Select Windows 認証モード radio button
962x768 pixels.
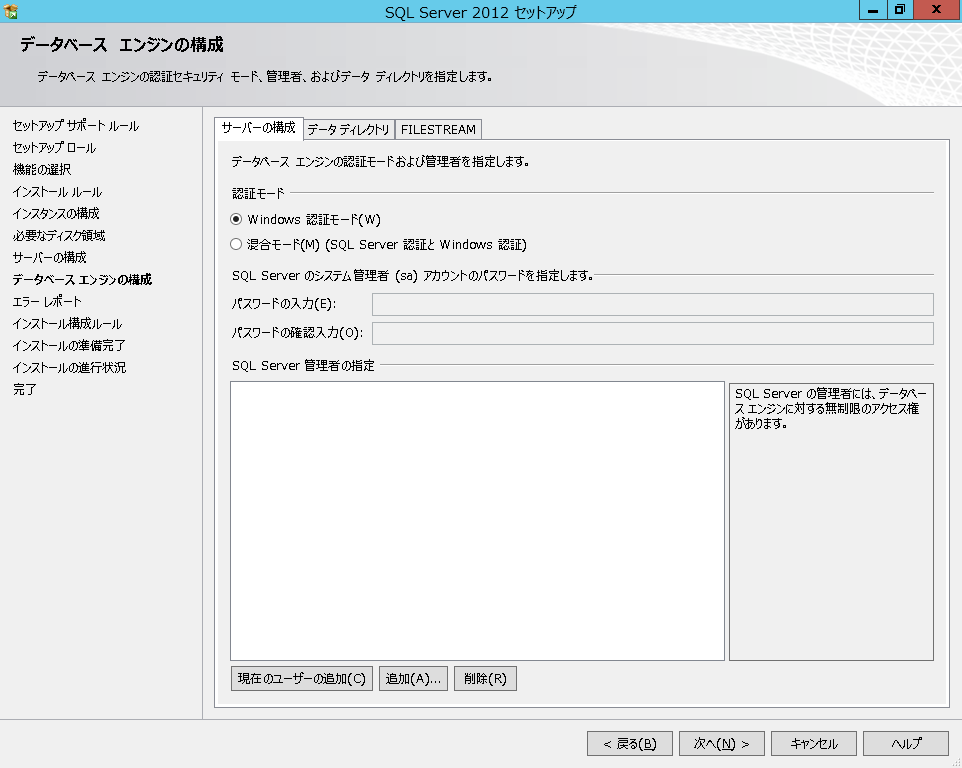pyautogui.click(x=236, y=219)
